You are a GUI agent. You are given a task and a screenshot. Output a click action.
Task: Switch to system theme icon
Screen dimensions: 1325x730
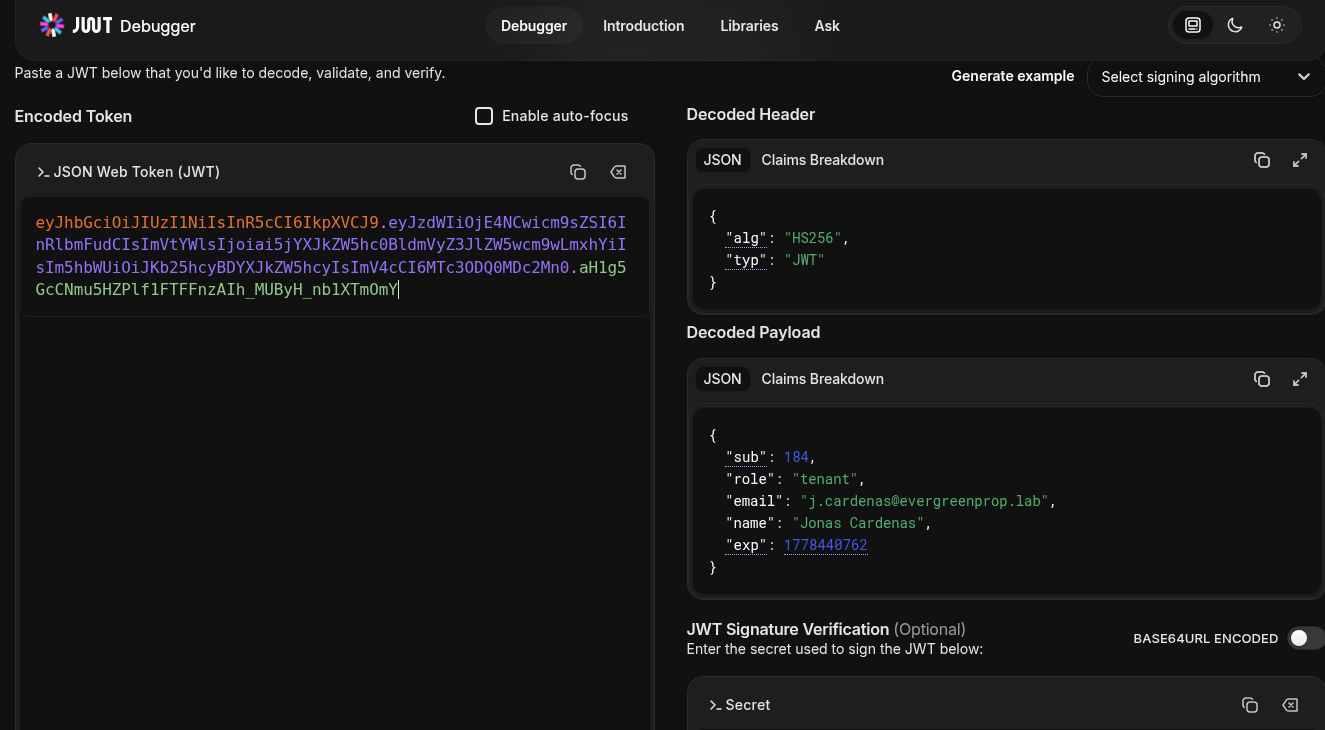click(x=1193, y=26)
